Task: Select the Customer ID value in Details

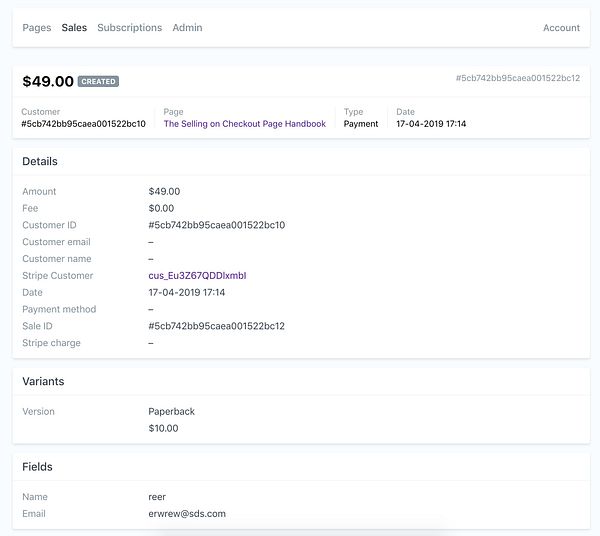Action: (x=217, y=225)
